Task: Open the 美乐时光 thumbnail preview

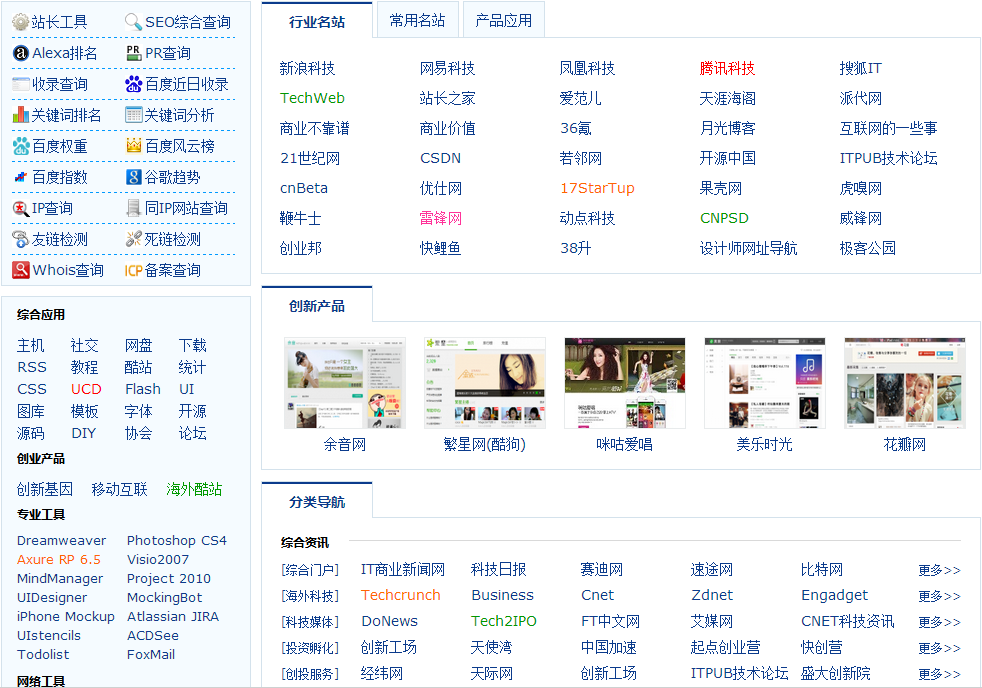Action: point(765,383)
